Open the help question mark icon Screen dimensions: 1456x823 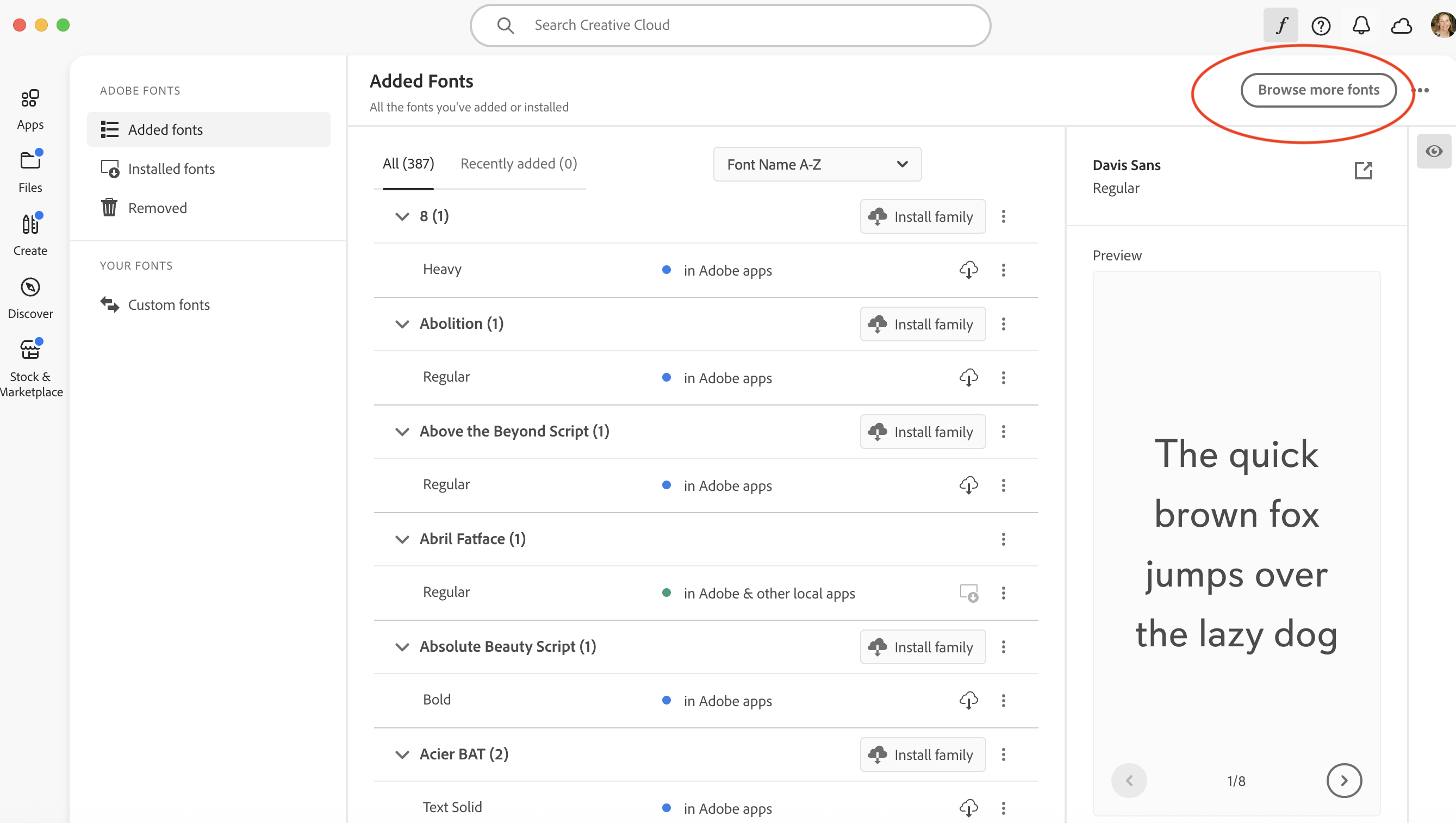(x=1321, y=26)
